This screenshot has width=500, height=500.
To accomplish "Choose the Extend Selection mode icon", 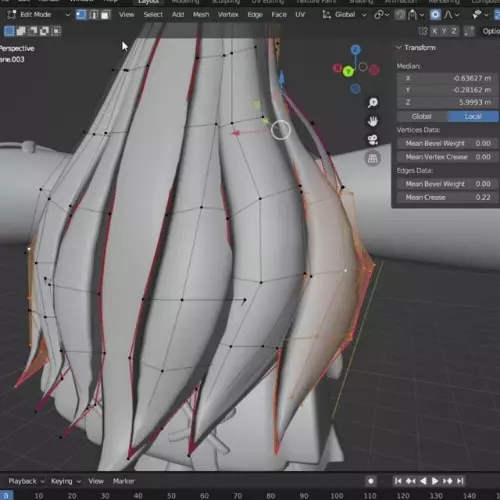I will click(x=21, y=31).
